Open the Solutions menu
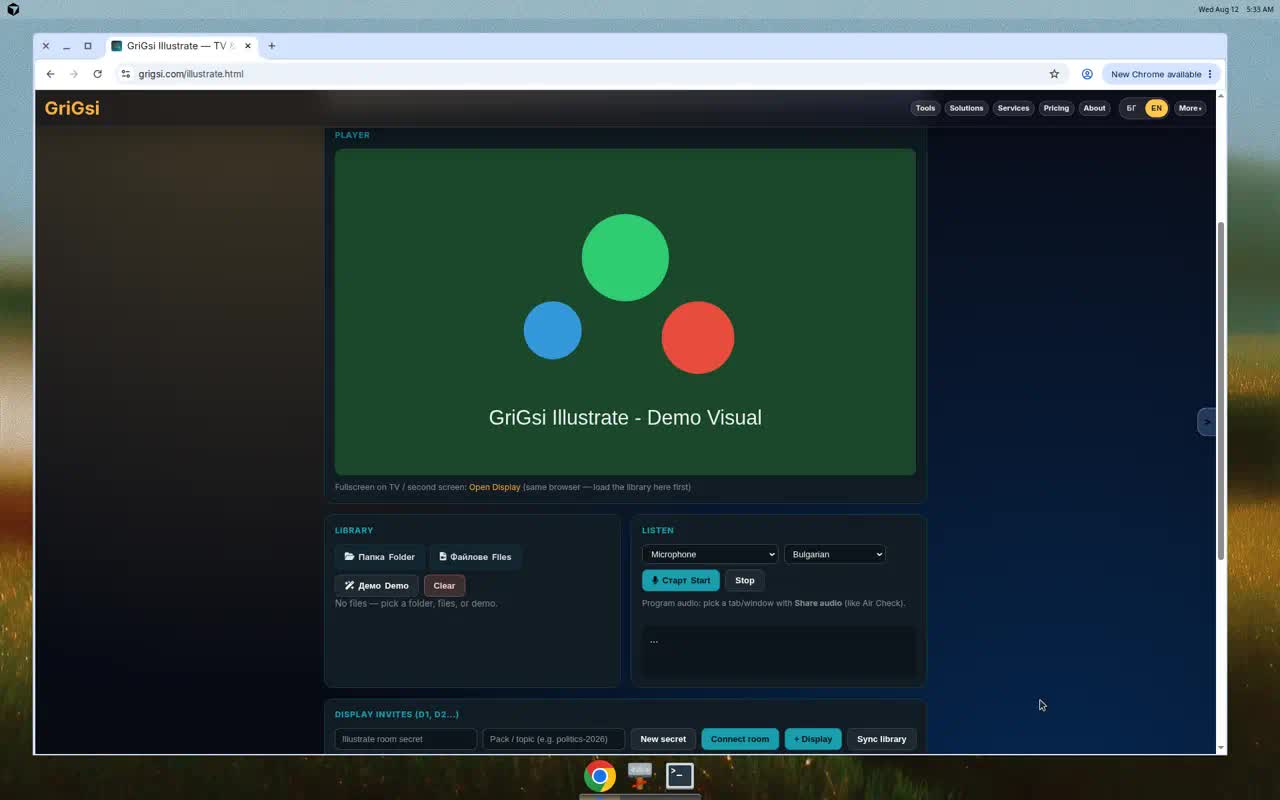This screenshot has height=800, width=1280. pyautogui.click(x=966, y=108)
